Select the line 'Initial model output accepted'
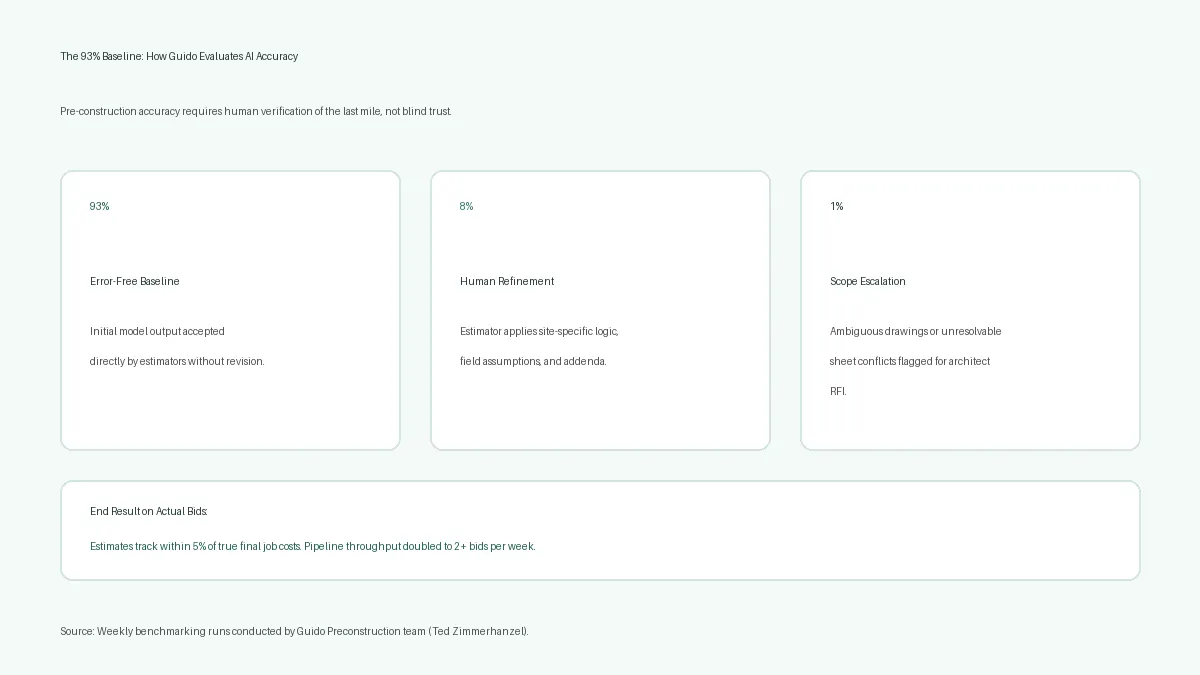Image resolution: width=1200 pixels, height=675 pixels. pyautogui.click(x=157, y=332)
